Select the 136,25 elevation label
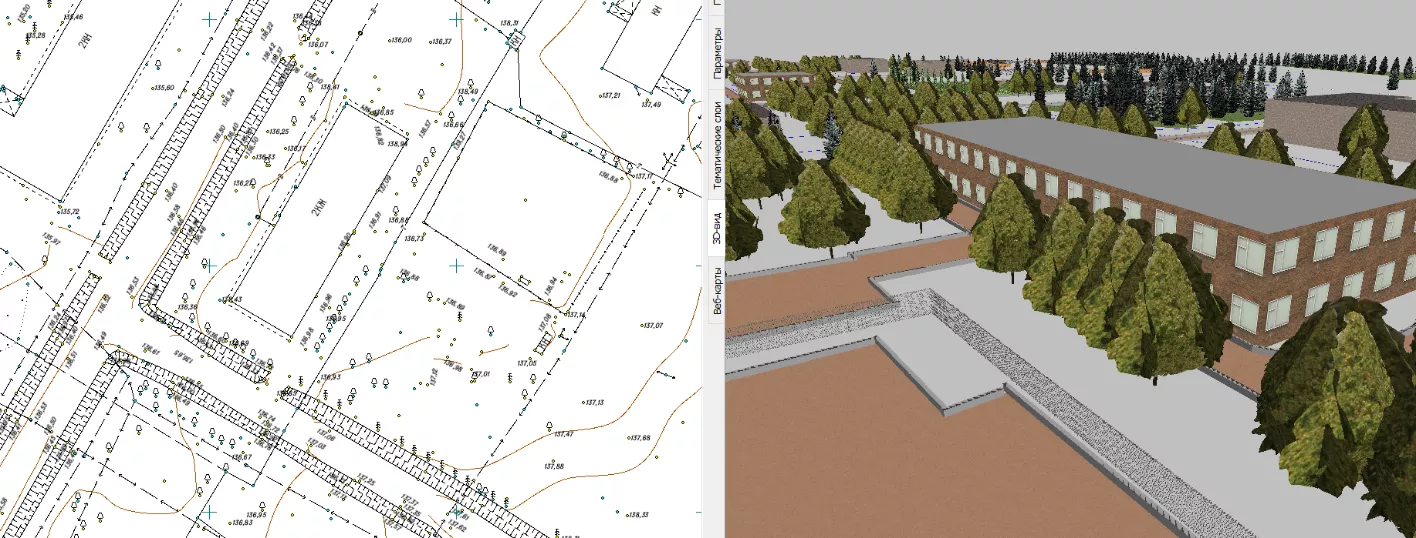1416x538 pixels. coord(278,132)
